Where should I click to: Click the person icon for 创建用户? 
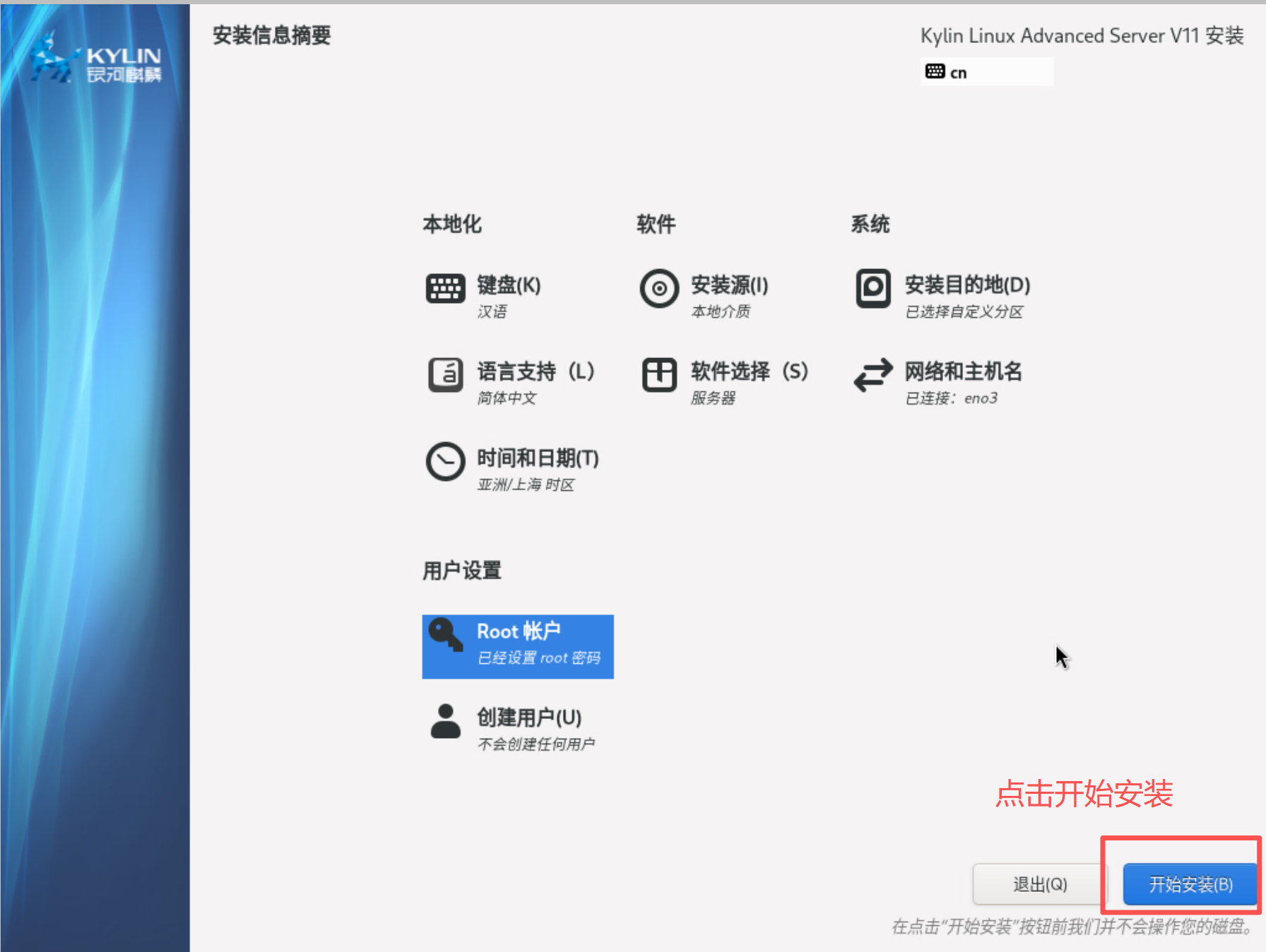pyautogui.click(x=445, y=721)
